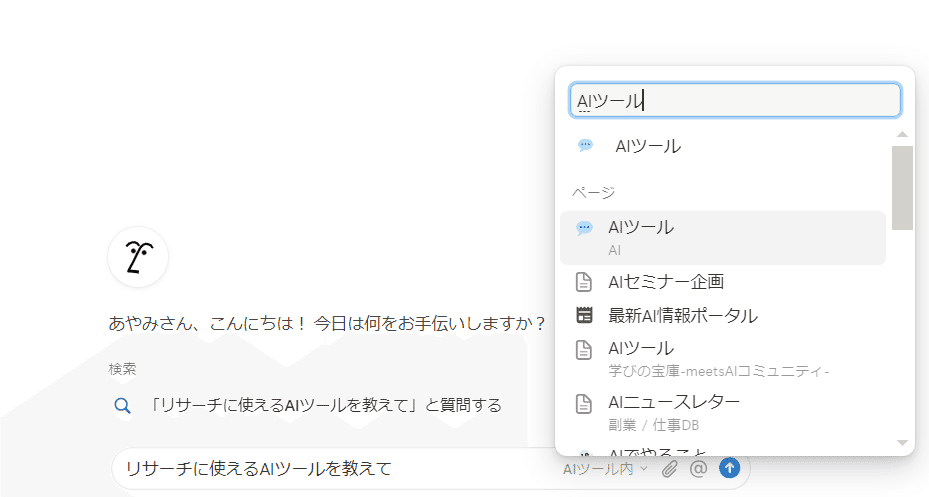929x497 pixels.
Task: Click the vertical scrollbar thumb in the popup
Action: (902, 187)
